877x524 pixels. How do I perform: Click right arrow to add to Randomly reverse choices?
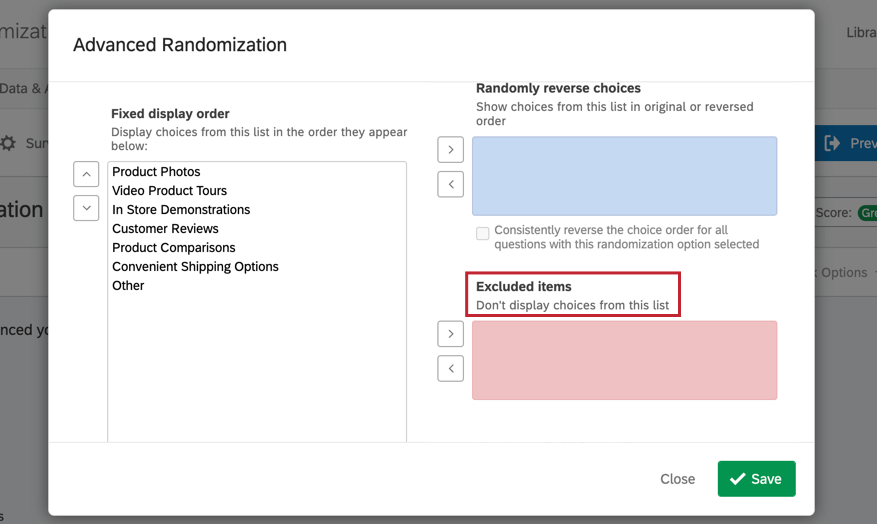(x=451, y=150)
